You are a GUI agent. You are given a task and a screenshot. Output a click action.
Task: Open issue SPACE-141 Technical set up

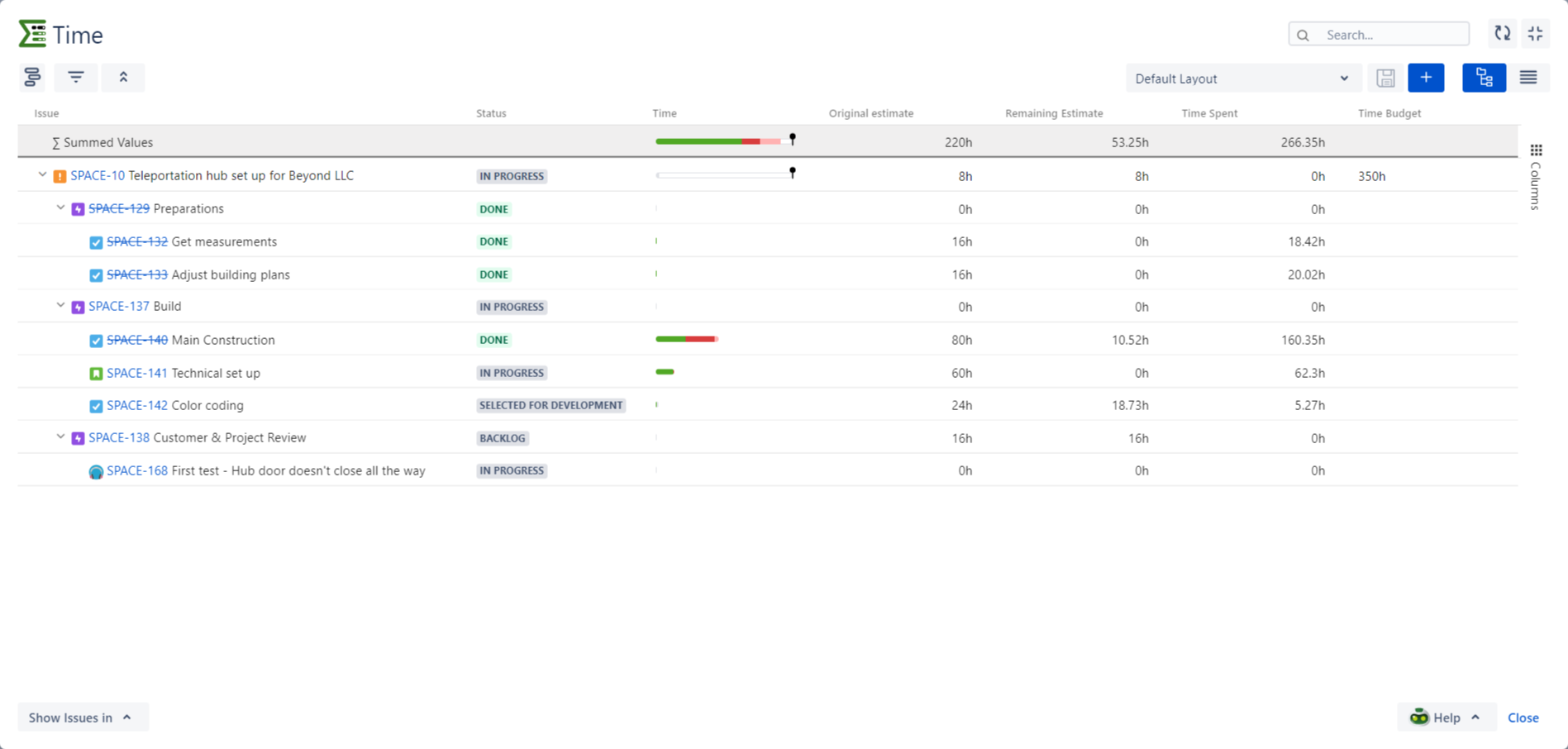(x=135, y=373)
